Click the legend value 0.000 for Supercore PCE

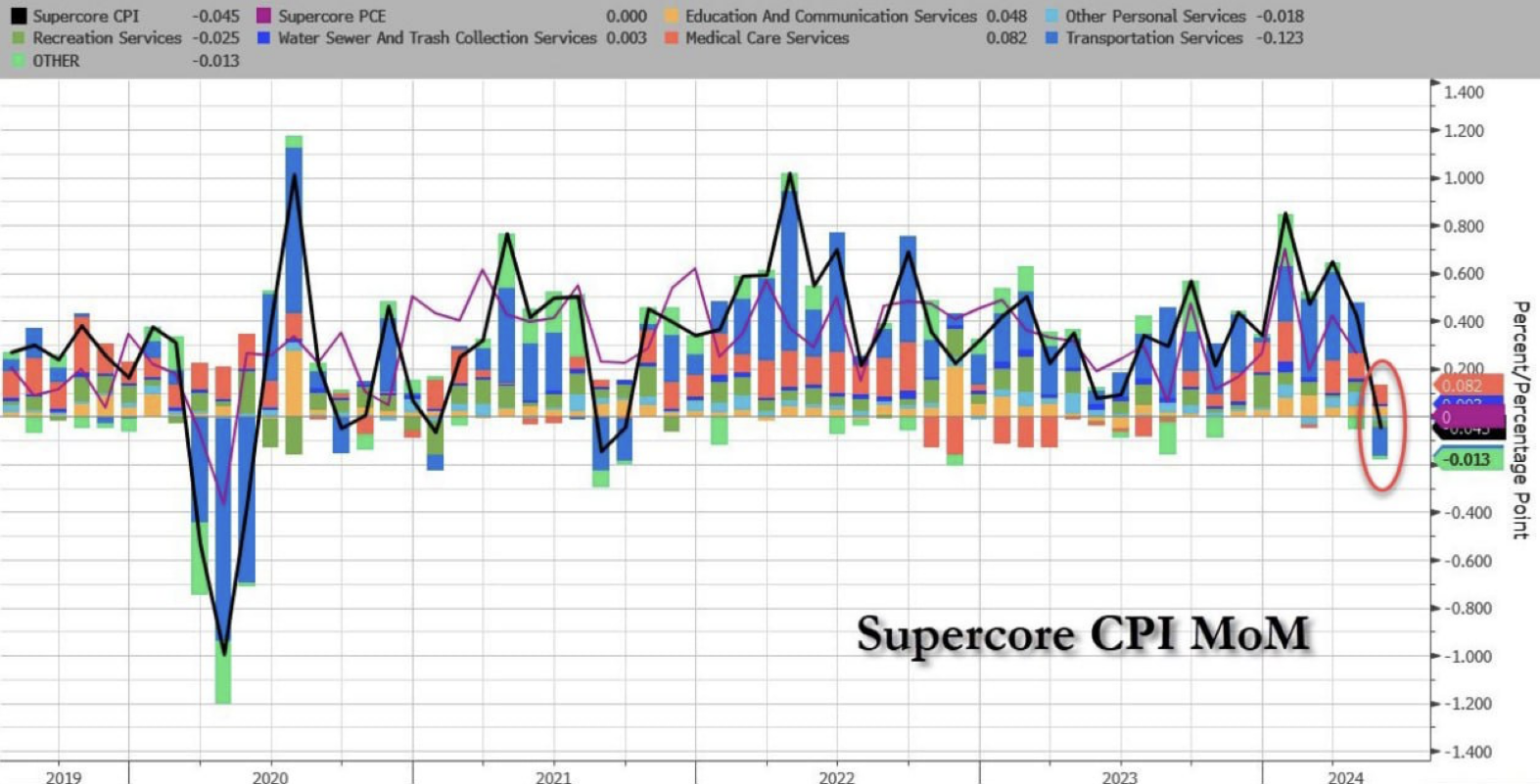627,17
